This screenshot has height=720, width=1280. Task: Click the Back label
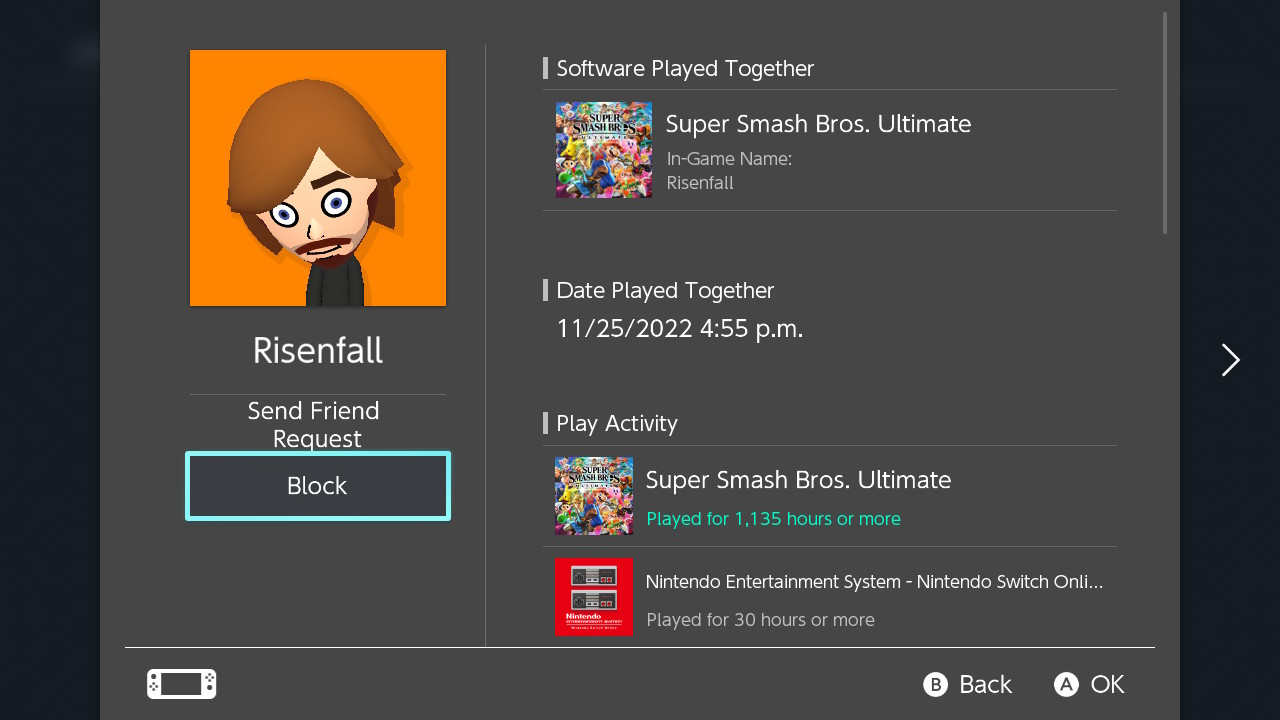[x=985, y=684]
